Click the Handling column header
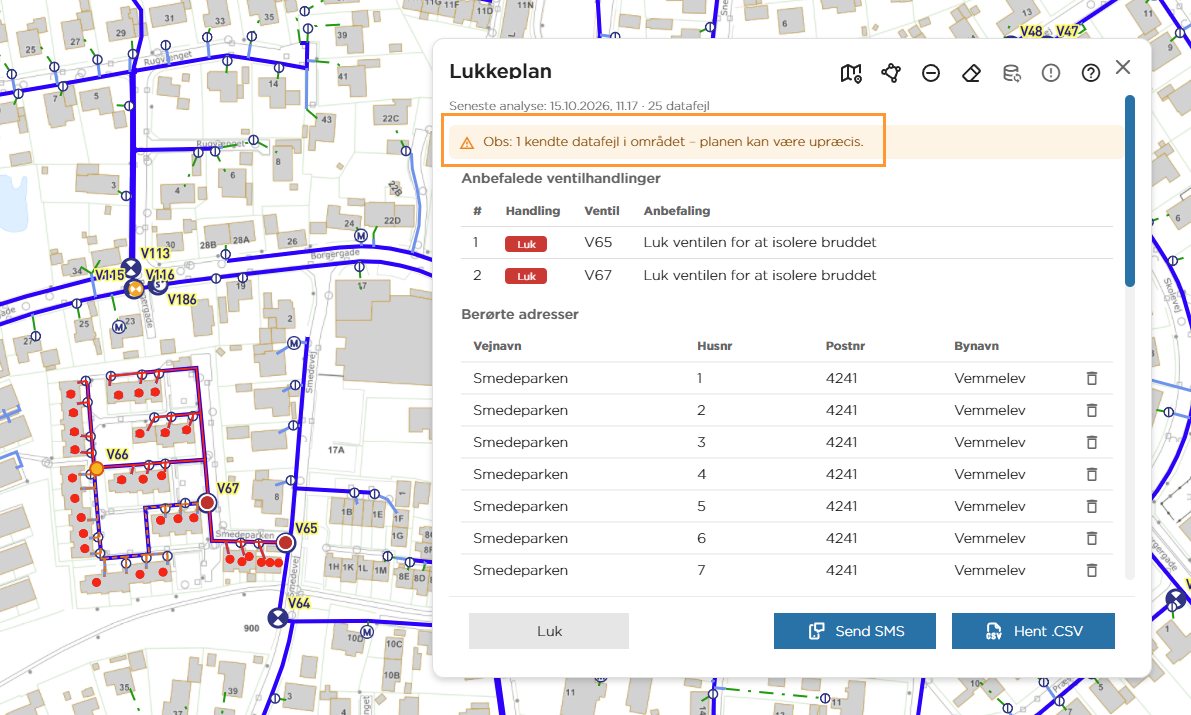1191x715 pixels. [x=532, y=210]
